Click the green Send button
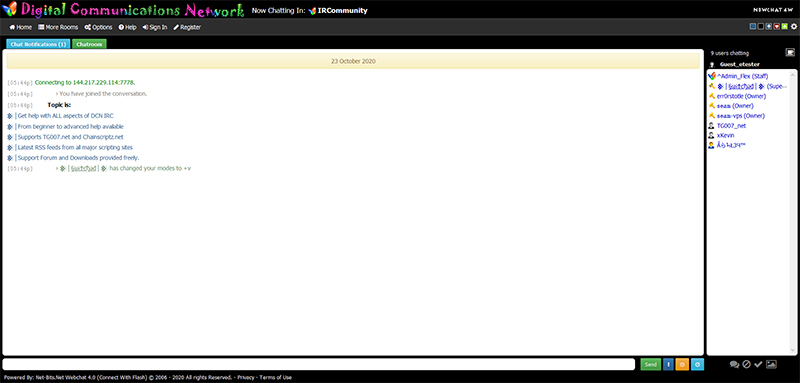Viewport: 800px width, 383px height. tap(651, 364)
